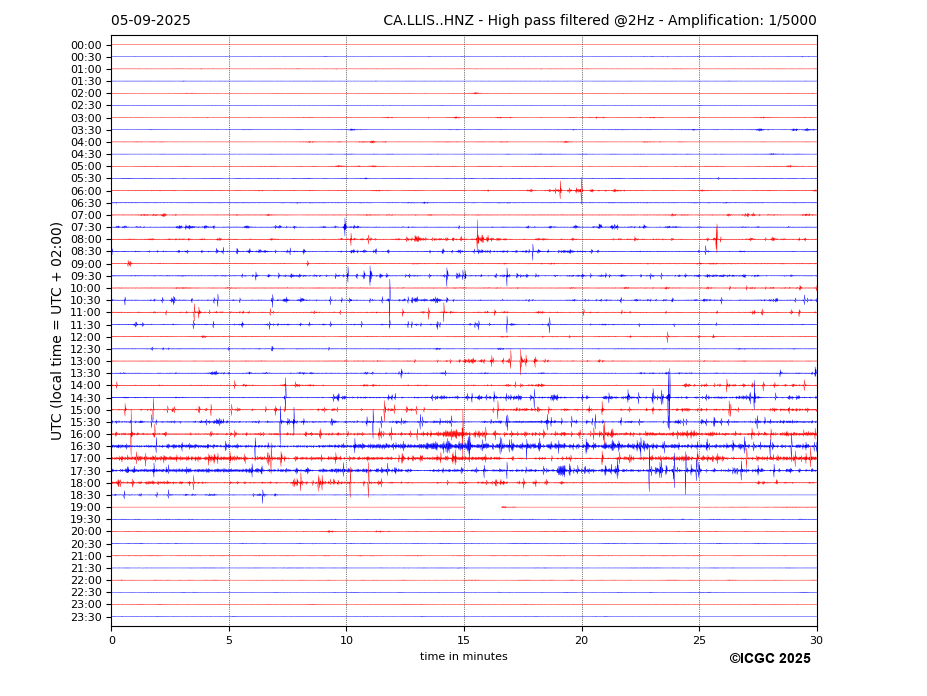
Task: Click the x-axis tick label 15
Action: point(464,640)
